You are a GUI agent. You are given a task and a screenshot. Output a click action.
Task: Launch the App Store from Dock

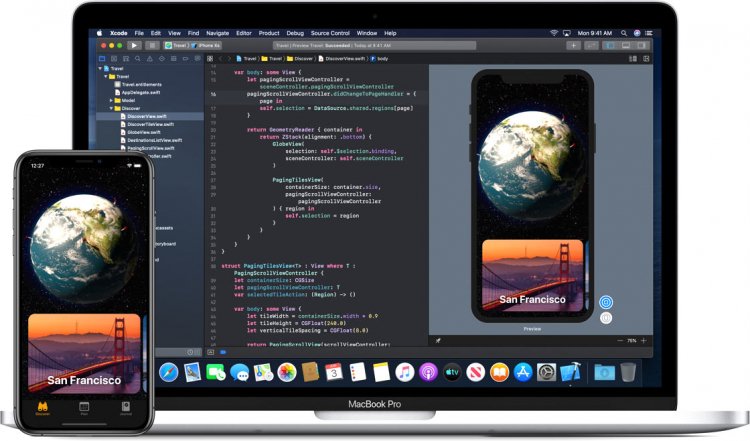click(523, 372)
